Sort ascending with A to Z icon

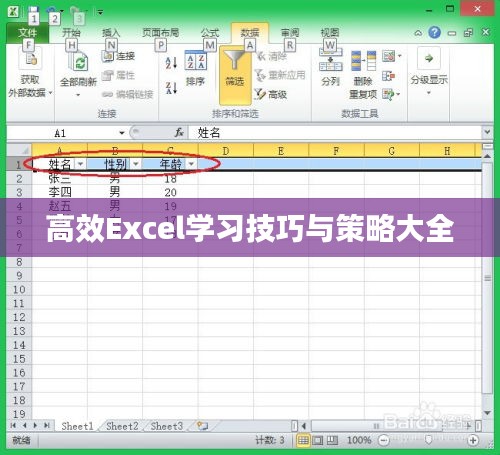pos(171,62)
